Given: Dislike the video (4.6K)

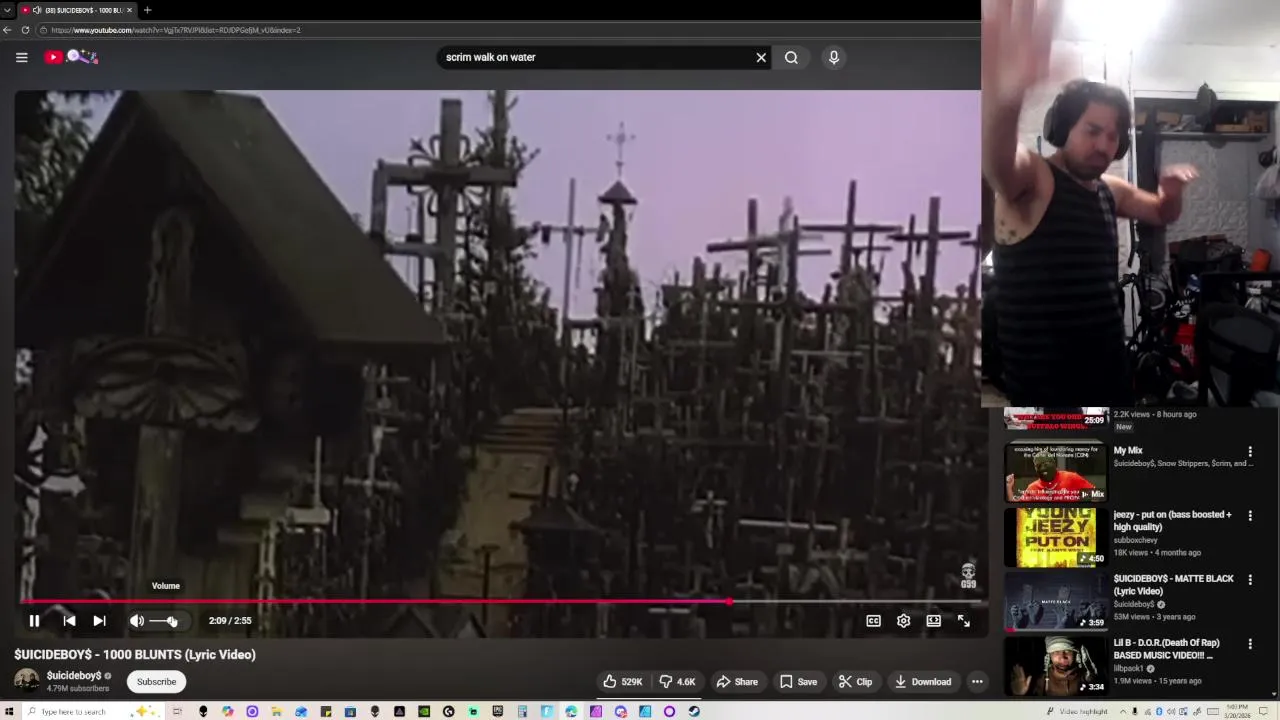Looking at the screenshot, I should click(677, 682).
